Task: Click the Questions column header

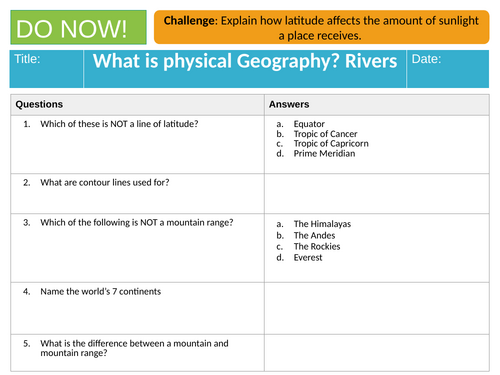Action: (137, 105)
